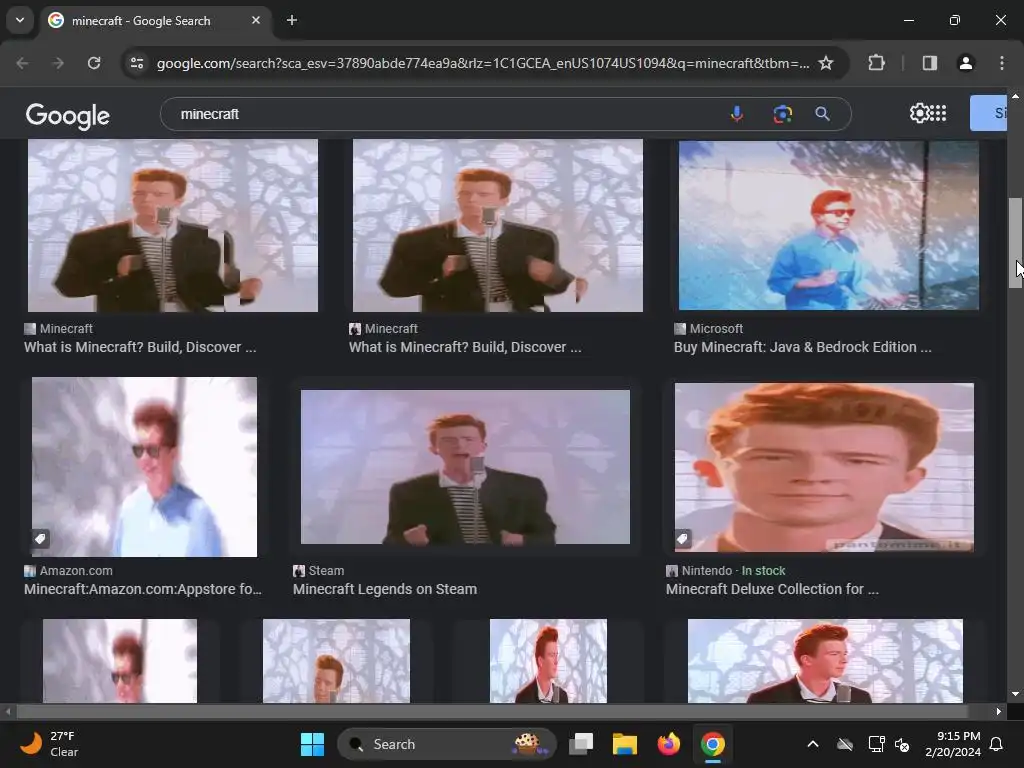
Task: Click the blue Sign in button
Action: 988,113
